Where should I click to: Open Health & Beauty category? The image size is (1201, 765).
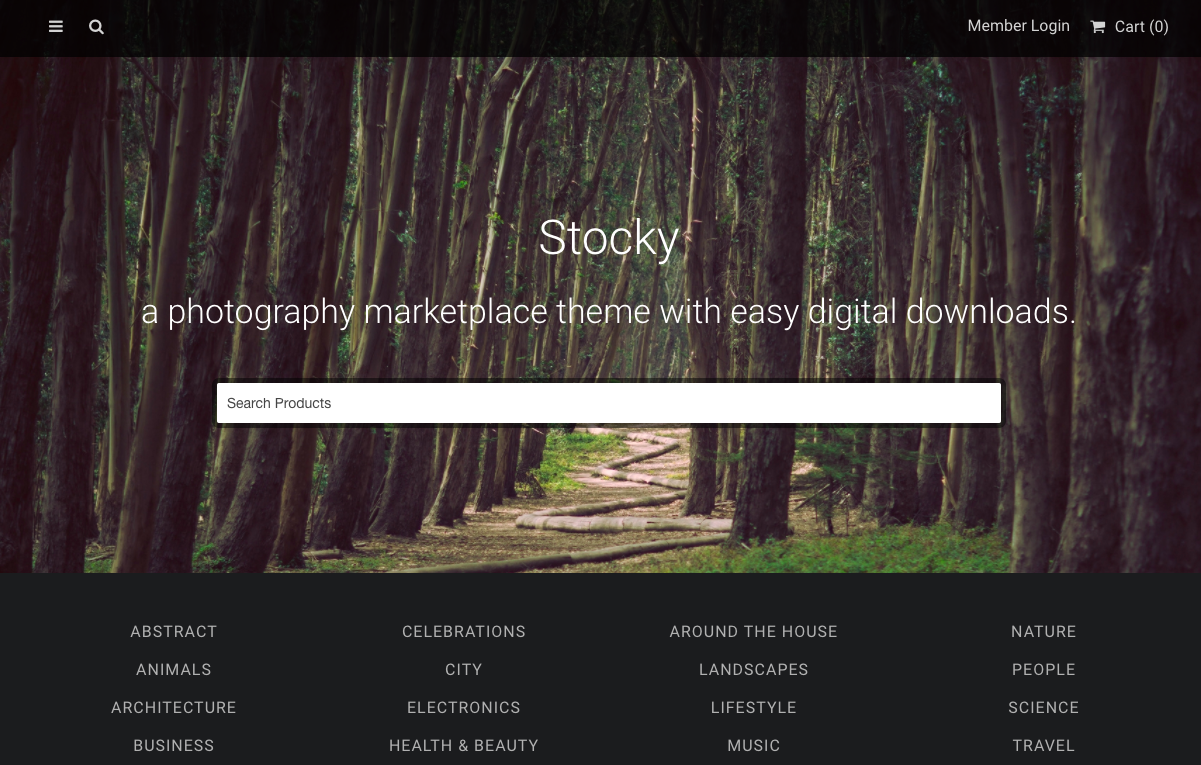(x=464, y=746)
